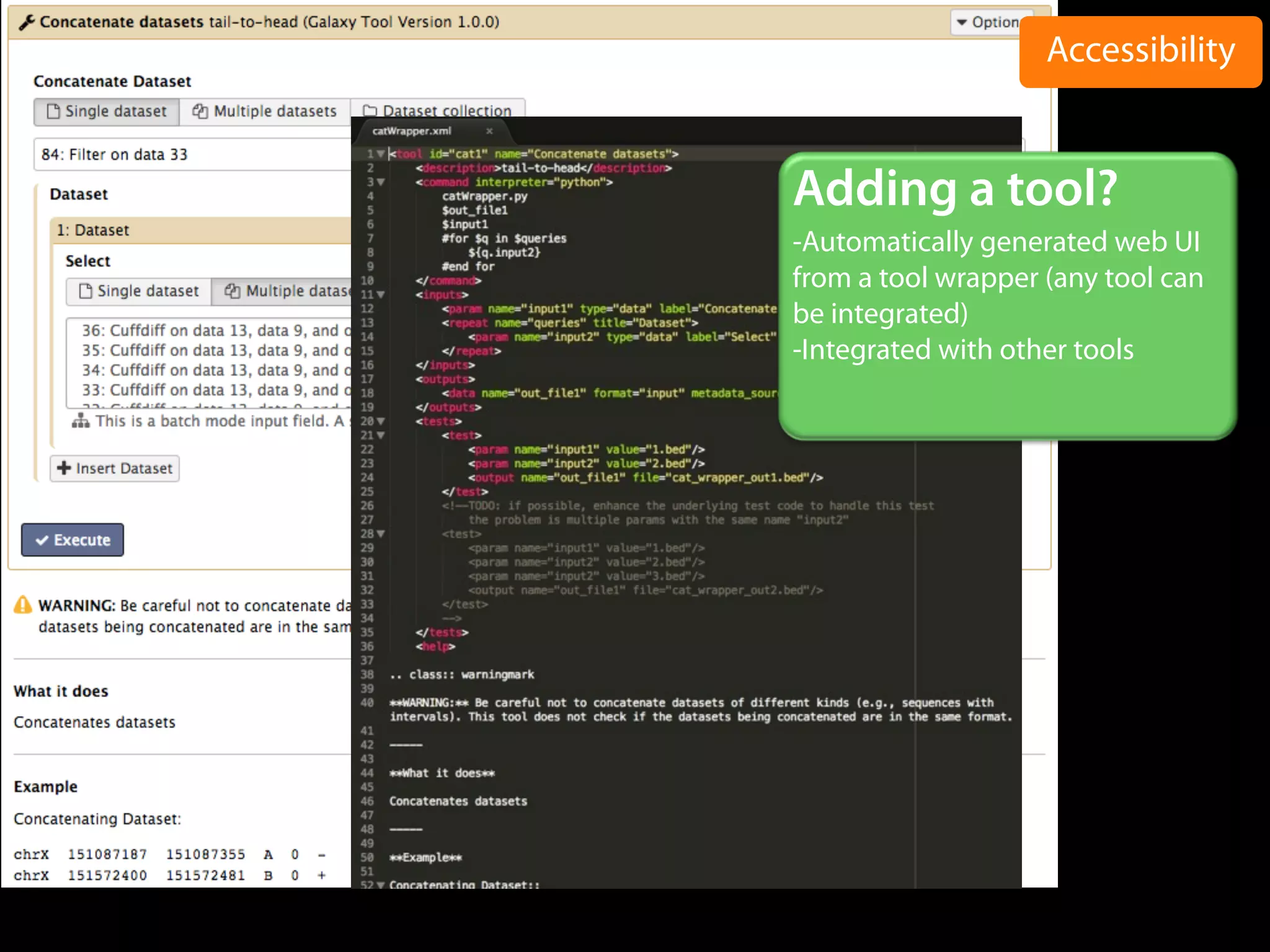Viewport: 1270px width, 952px height.
Task: Click '$input1' on line 6
Action: pyautogui.click(x=465, y=224)
